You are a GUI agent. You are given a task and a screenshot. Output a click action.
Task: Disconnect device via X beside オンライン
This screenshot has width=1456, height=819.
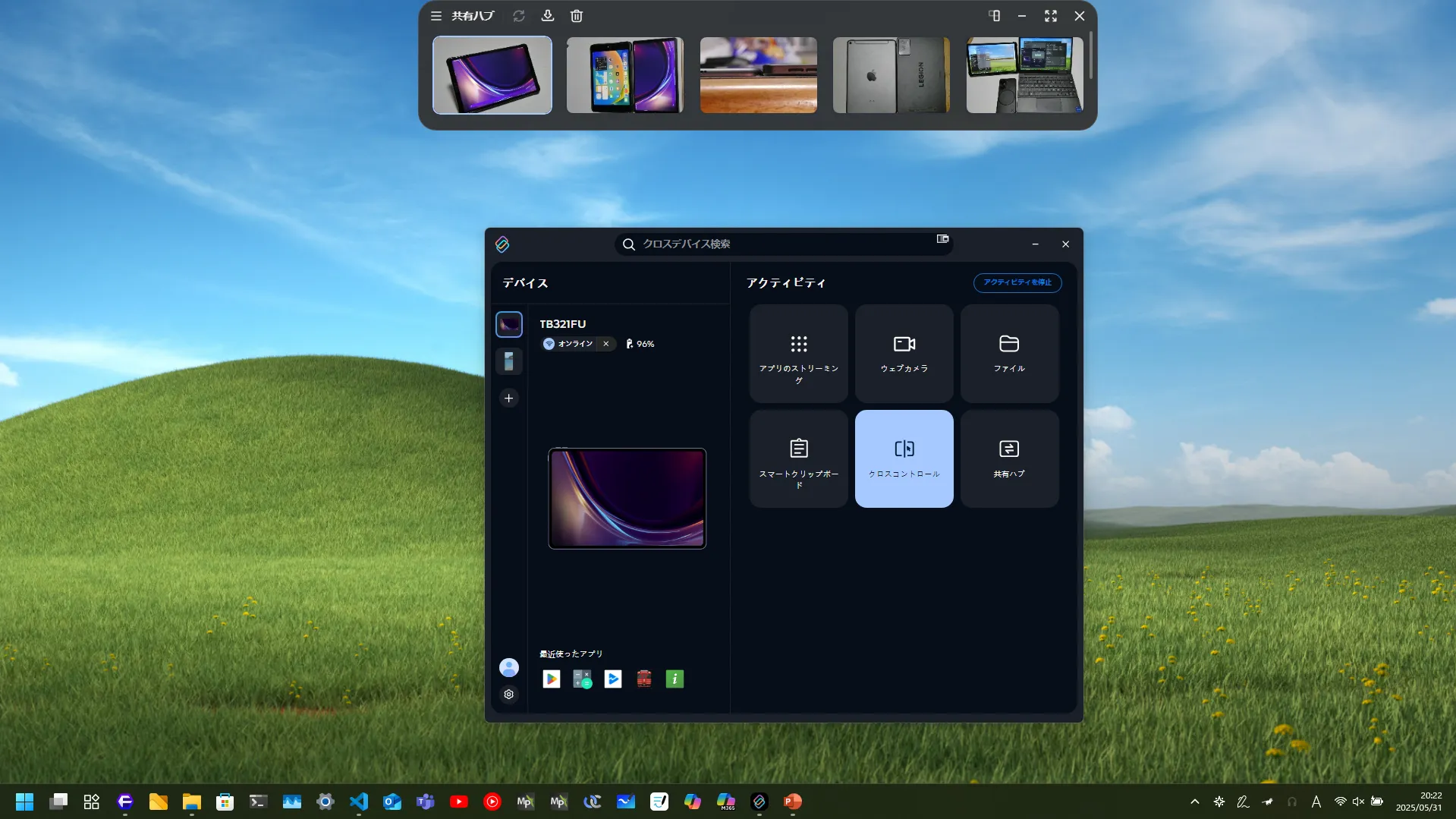point(606,344)
